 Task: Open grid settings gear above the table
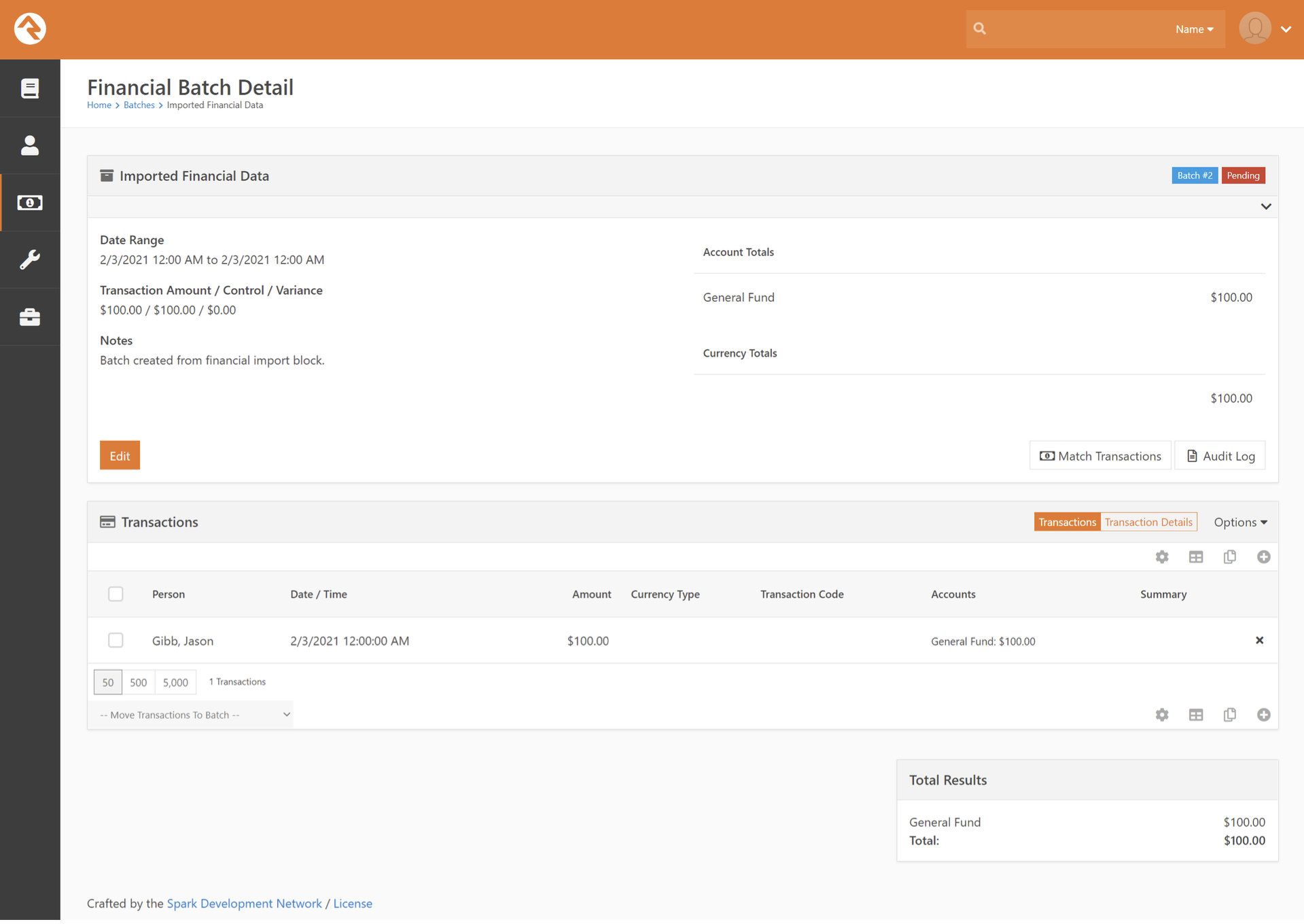pos(1162,557)
